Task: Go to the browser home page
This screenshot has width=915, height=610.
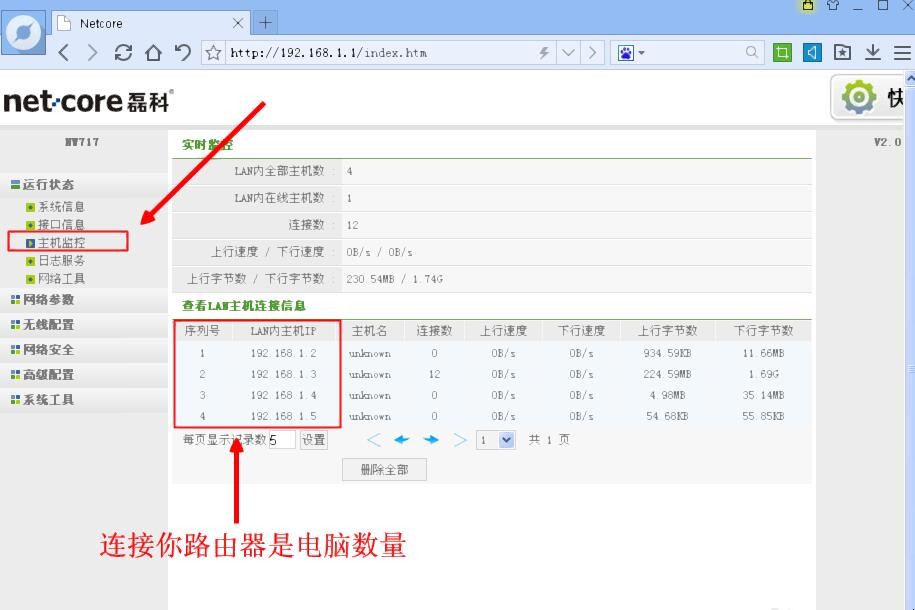Action: click(153, 53)
